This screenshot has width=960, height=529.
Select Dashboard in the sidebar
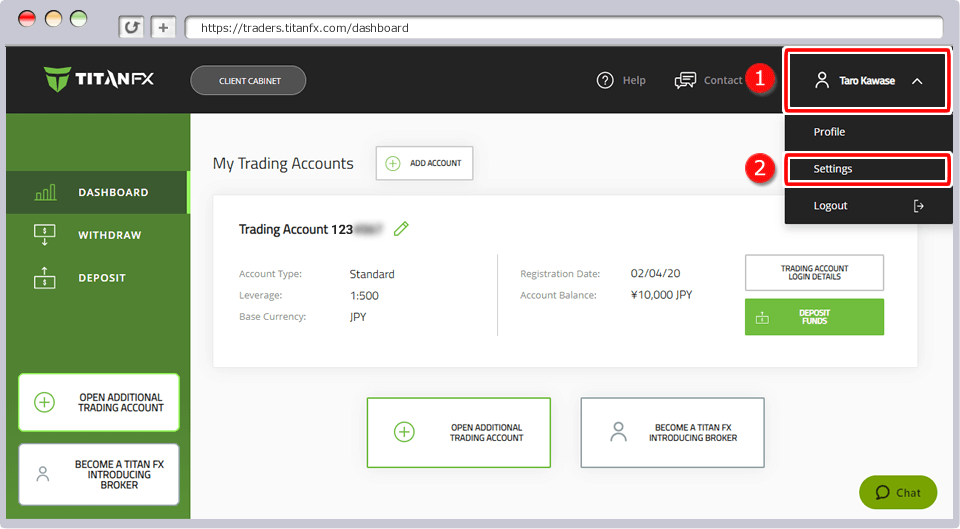click(112, 192)
